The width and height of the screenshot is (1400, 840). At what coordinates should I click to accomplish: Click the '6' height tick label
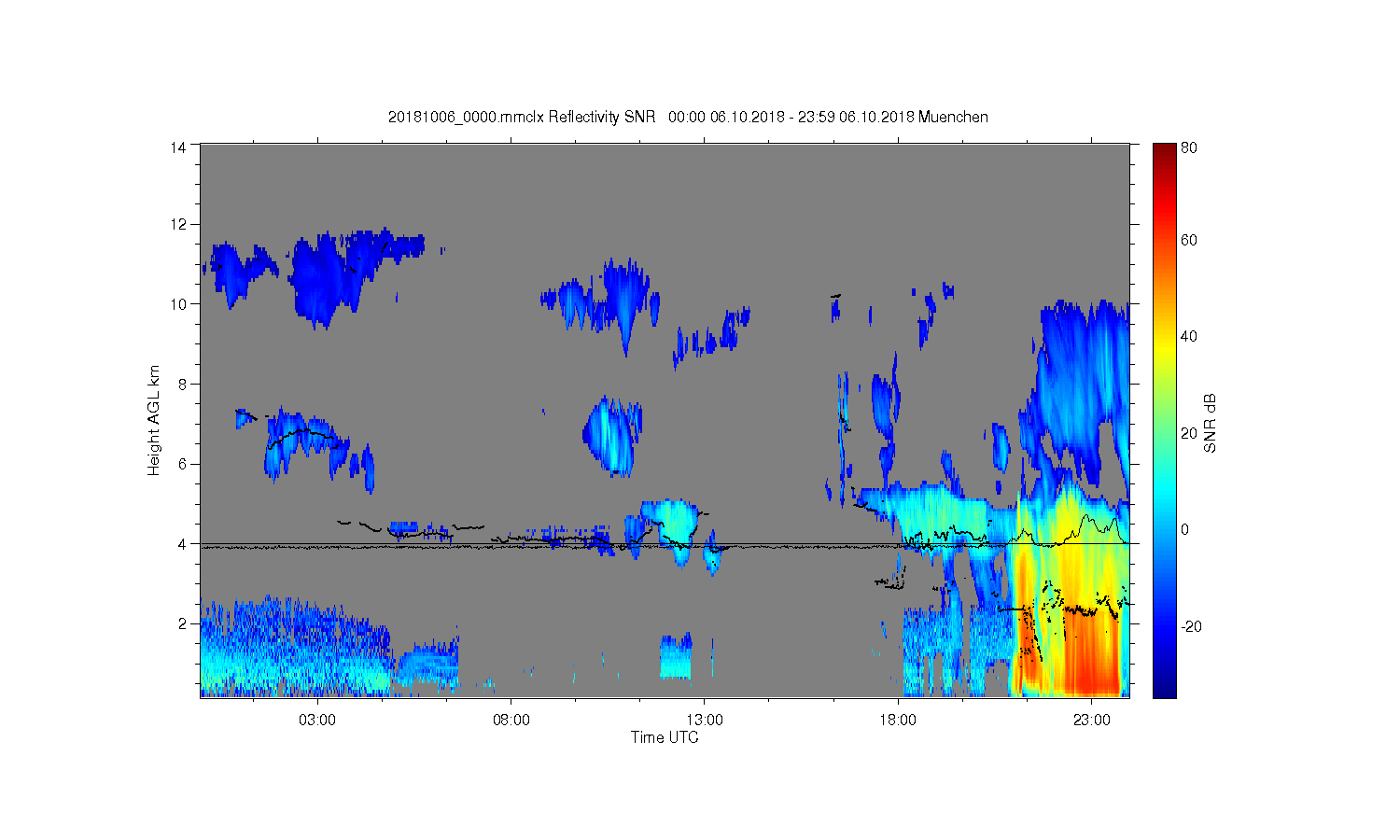point(183,464)
